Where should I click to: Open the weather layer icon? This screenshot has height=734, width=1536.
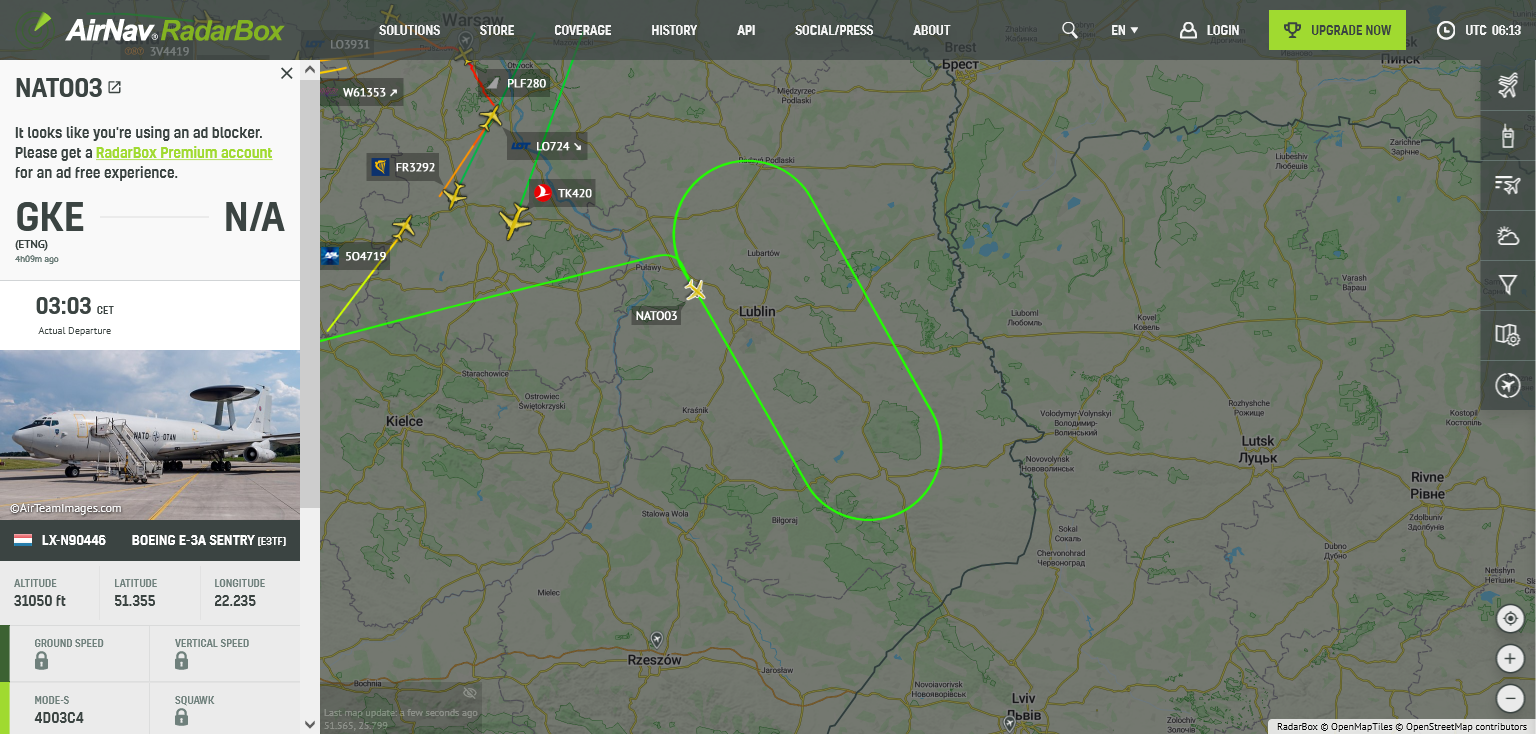[1508, 235]
